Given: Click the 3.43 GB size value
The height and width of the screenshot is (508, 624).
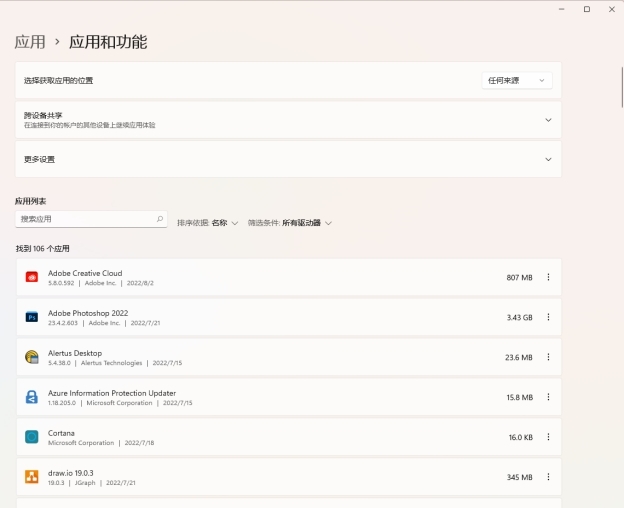Looking at the screenshot, I should (519, 317).
